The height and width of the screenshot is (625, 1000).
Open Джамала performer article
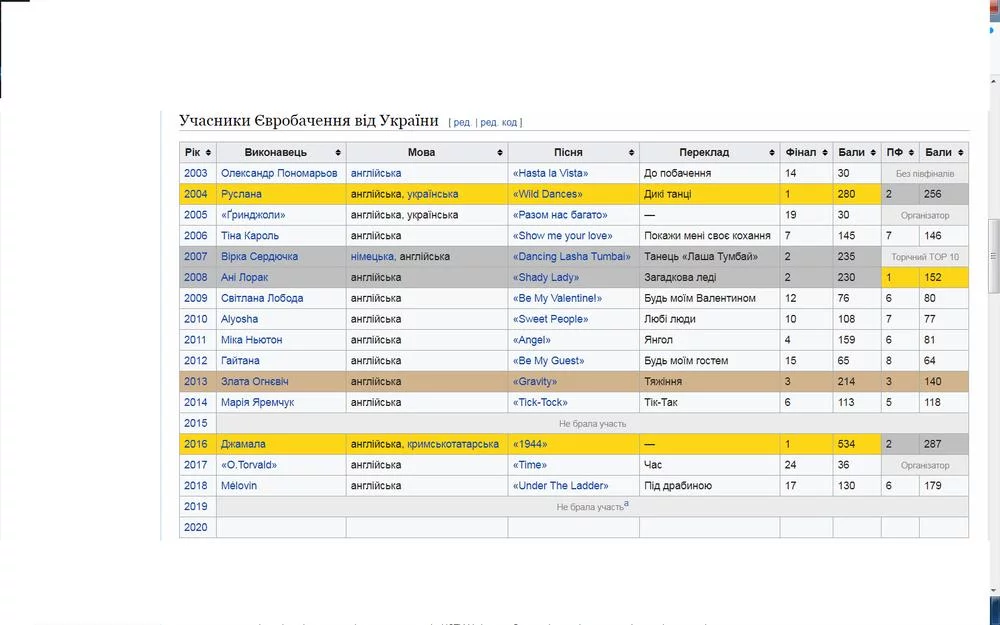243,444
